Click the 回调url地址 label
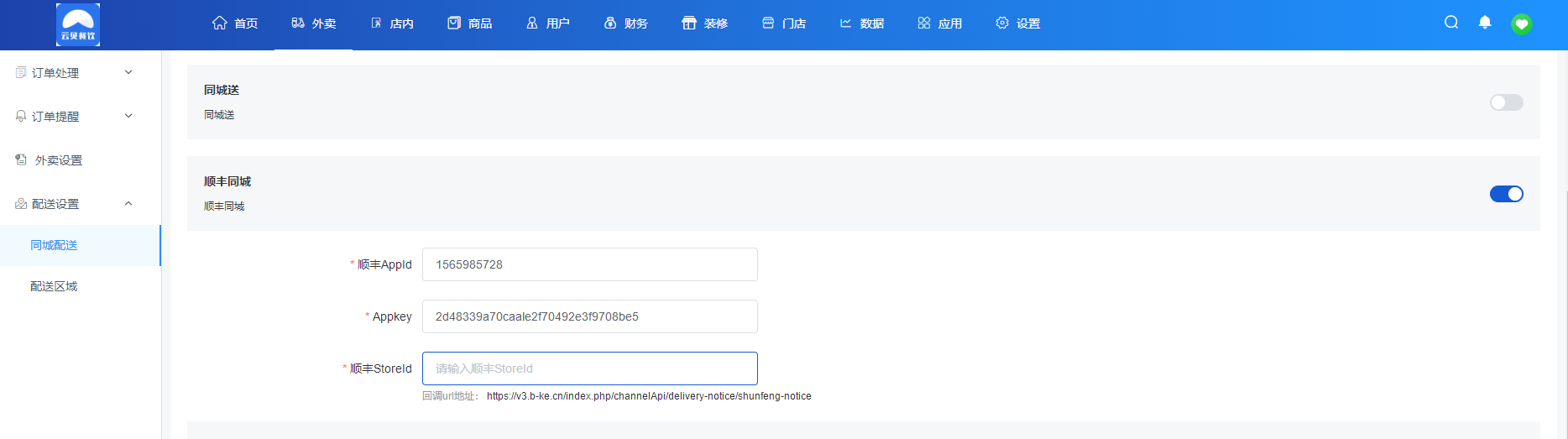The height and width of the screenshot is (439, 1568). [450, 396]
